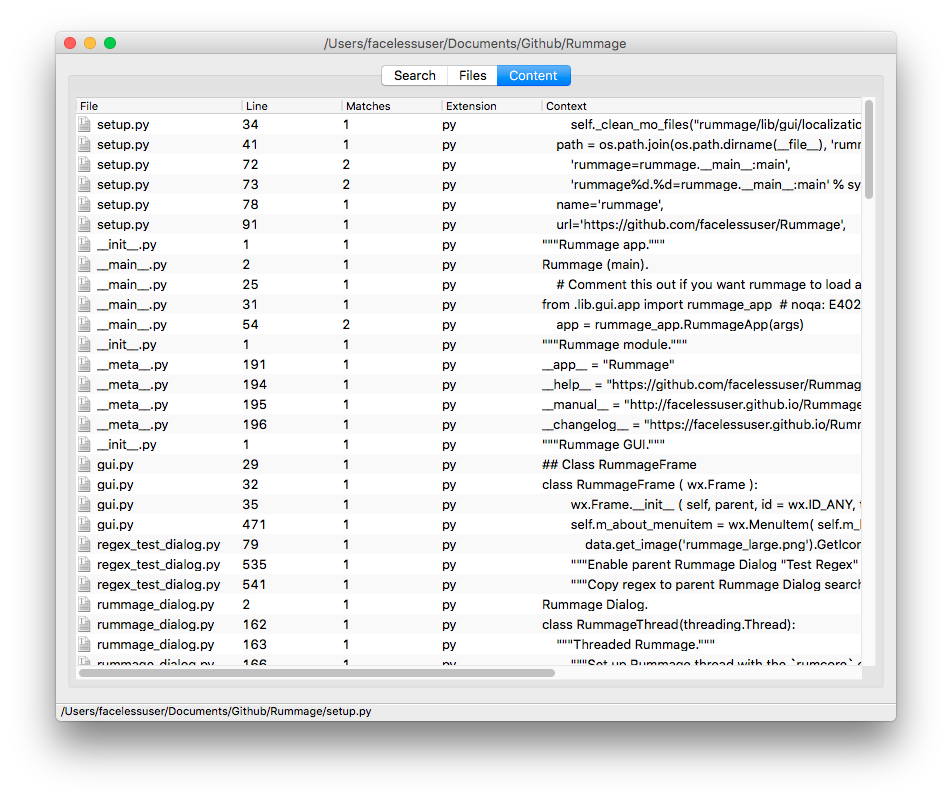Select 'self.m_about_menuitem' context text
The image size is (952, 801).
716,525
